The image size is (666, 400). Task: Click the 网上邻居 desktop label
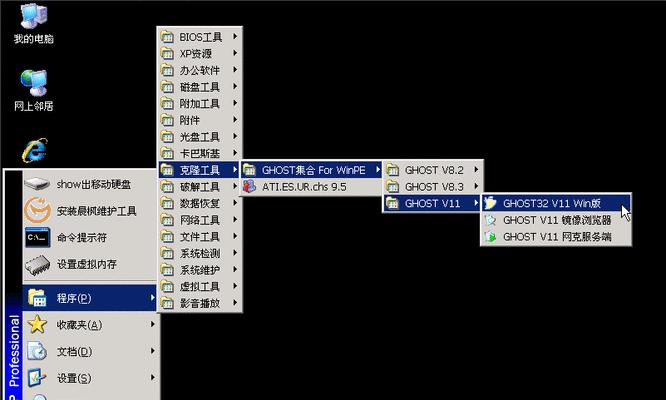[x=34, y=106]
